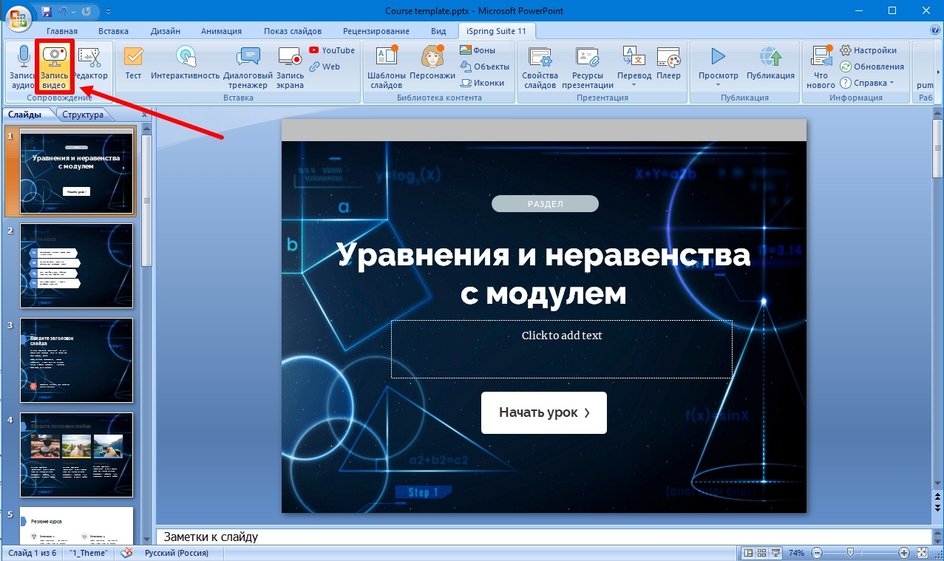The width and height of the screenshot is (944, 561).
Task: Open Customize Quick Access Toolbar dropdown
Action: pos(108,11)
